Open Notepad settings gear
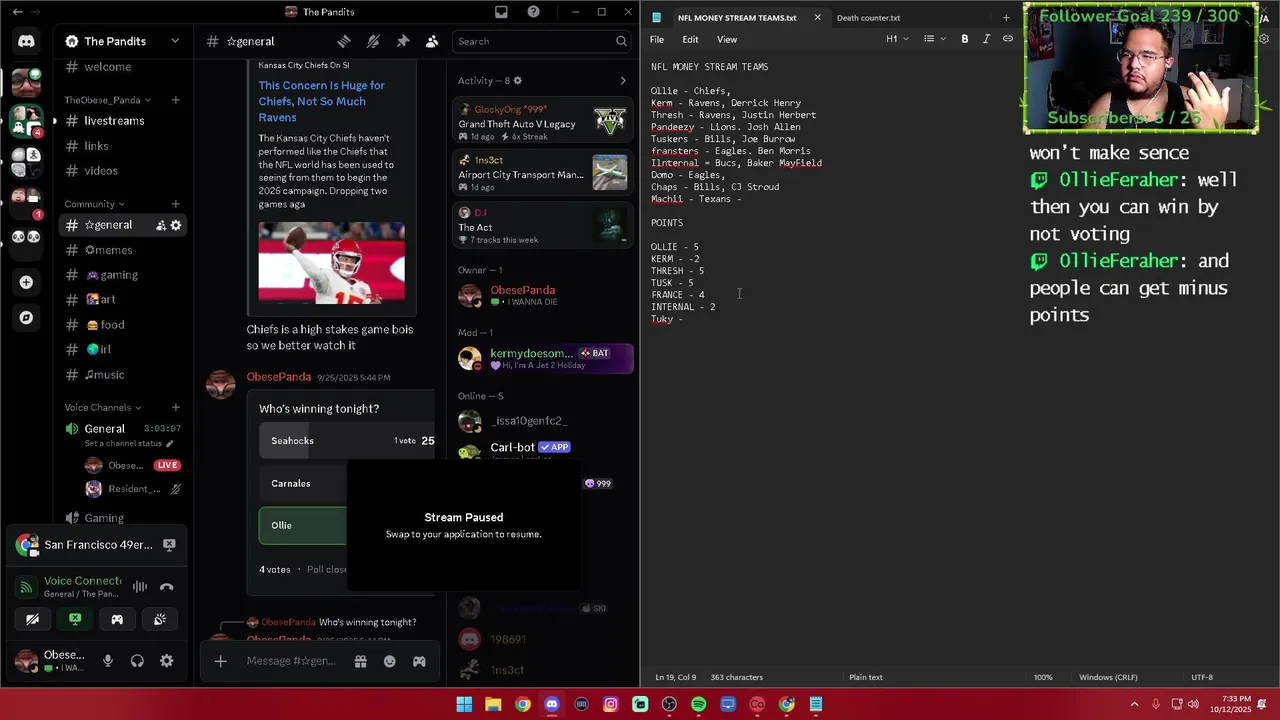1280x720 pixels. (1264, 39)
